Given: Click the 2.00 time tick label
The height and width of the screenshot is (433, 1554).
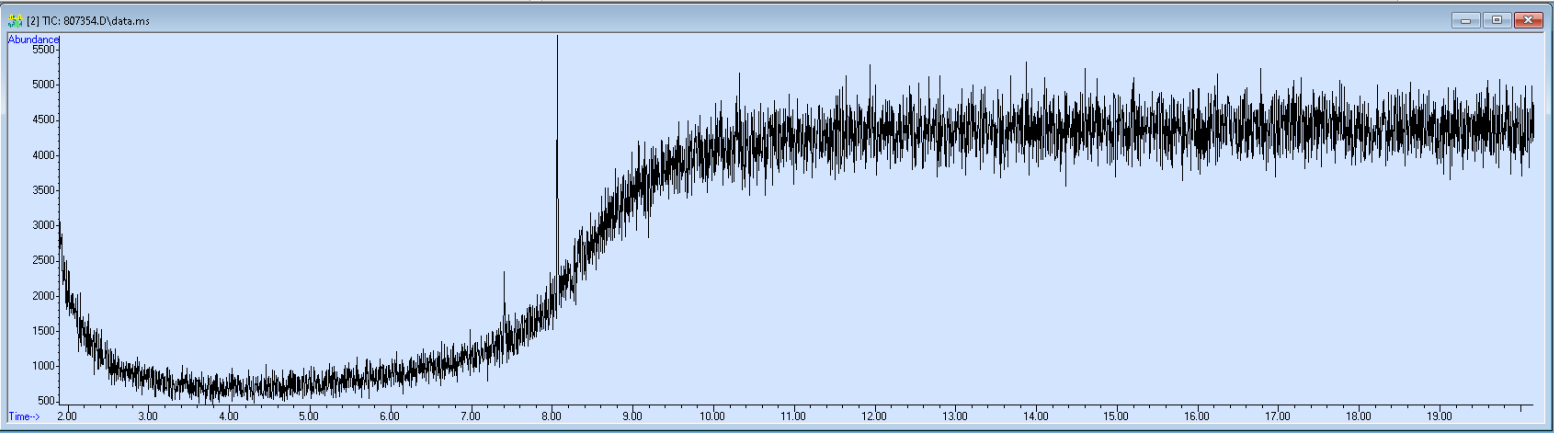Looking at the screenshot, I should [x=66, y=415].
